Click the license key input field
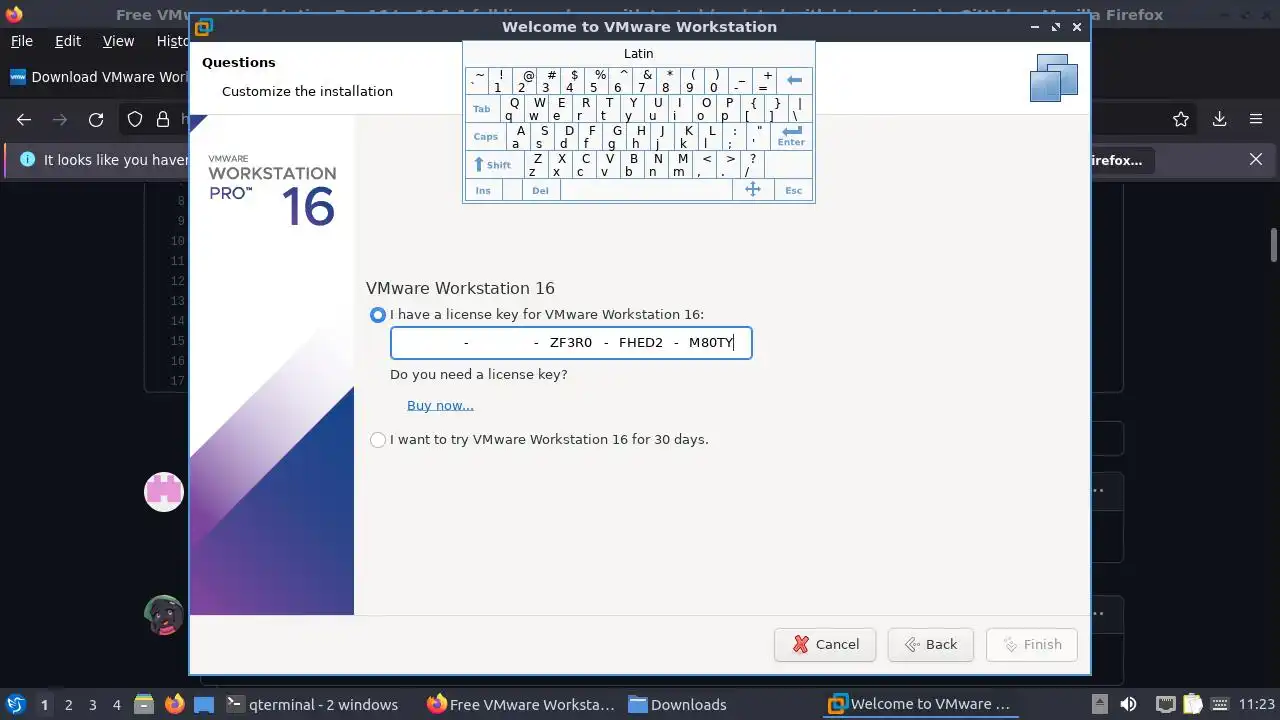 571,343
